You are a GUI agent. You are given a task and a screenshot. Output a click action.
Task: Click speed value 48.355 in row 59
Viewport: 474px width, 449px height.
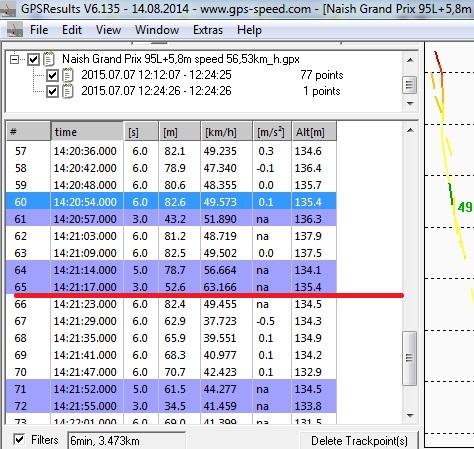coord(220,185)
